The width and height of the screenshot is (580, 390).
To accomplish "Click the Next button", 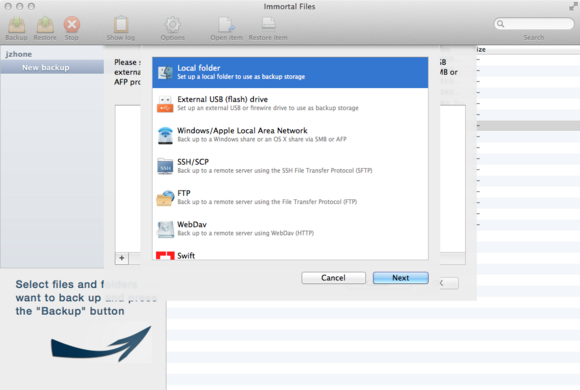I will pos(401,278).
